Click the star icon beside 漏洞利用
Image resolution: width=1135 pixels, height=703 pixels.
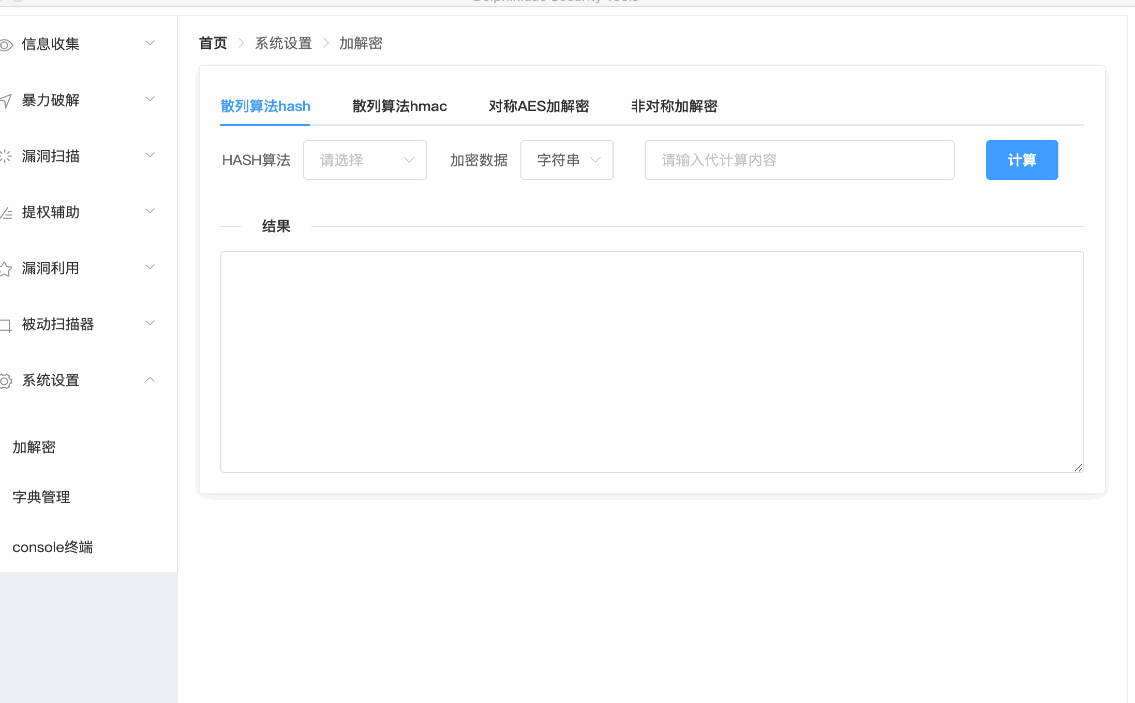tap(6, 268)
